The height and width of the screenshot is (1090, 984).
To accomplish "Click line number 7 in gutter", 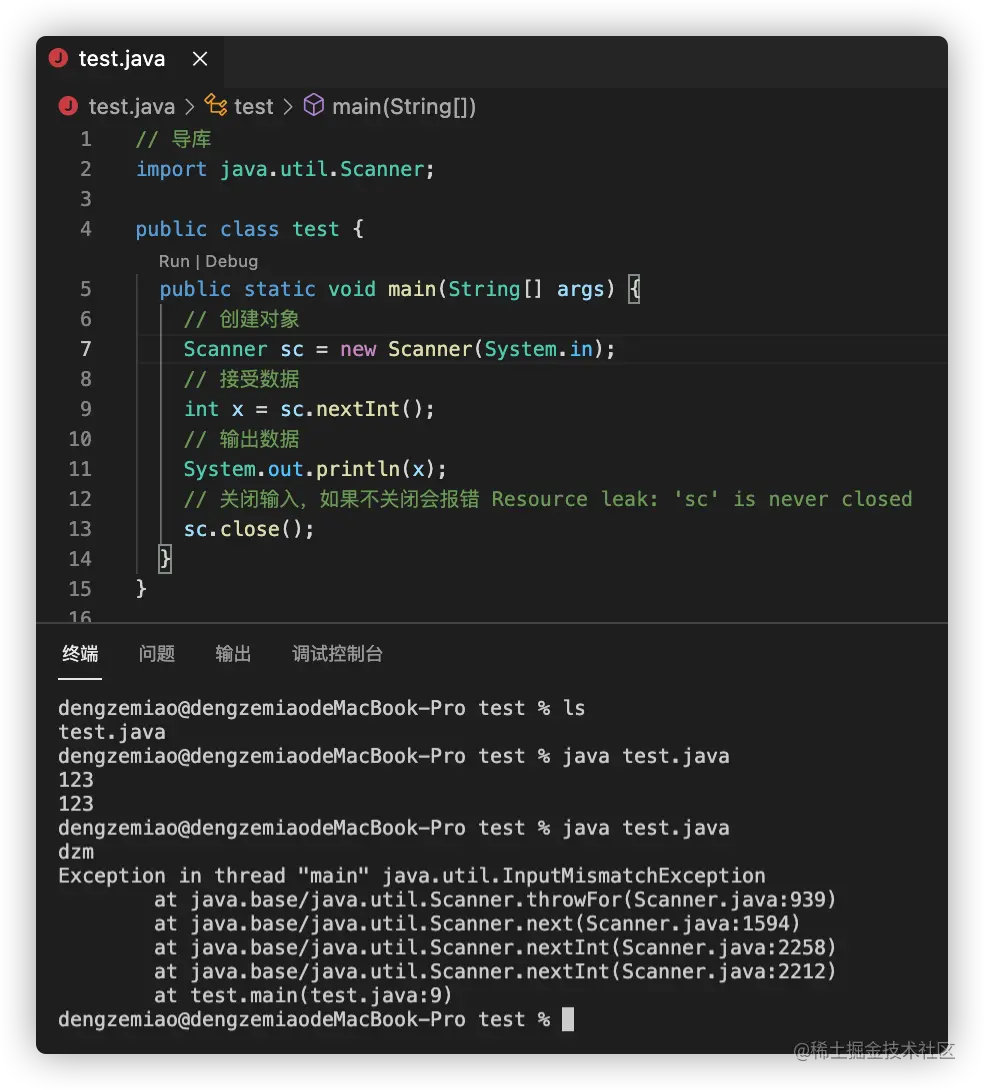I will pos(85,349).
